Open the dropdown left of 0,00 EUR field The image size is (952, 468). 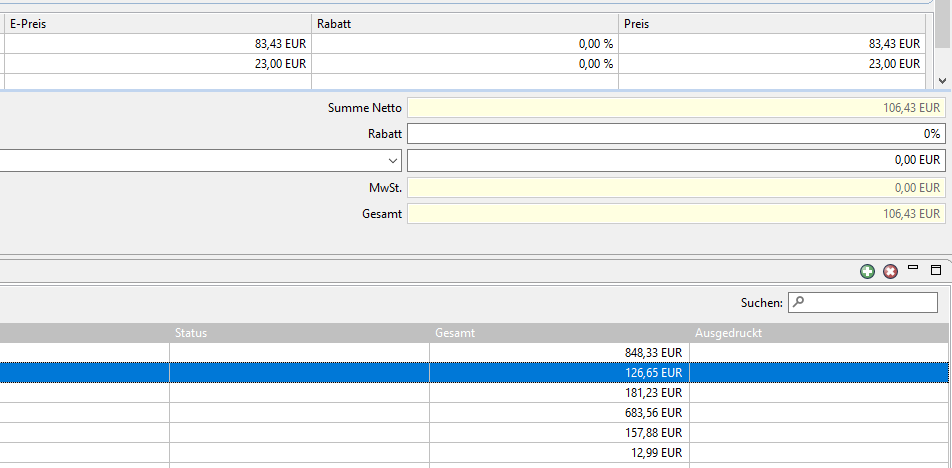[x=393, y=161]
